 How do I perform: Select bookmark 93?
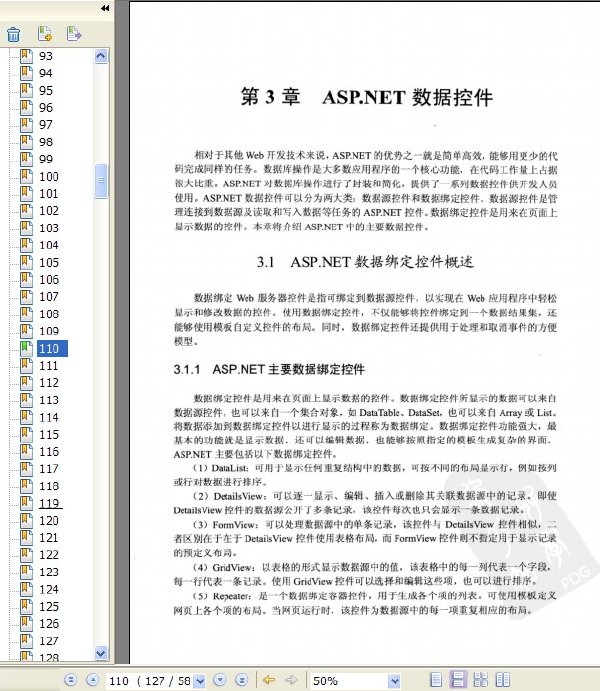tap(46, 56)
